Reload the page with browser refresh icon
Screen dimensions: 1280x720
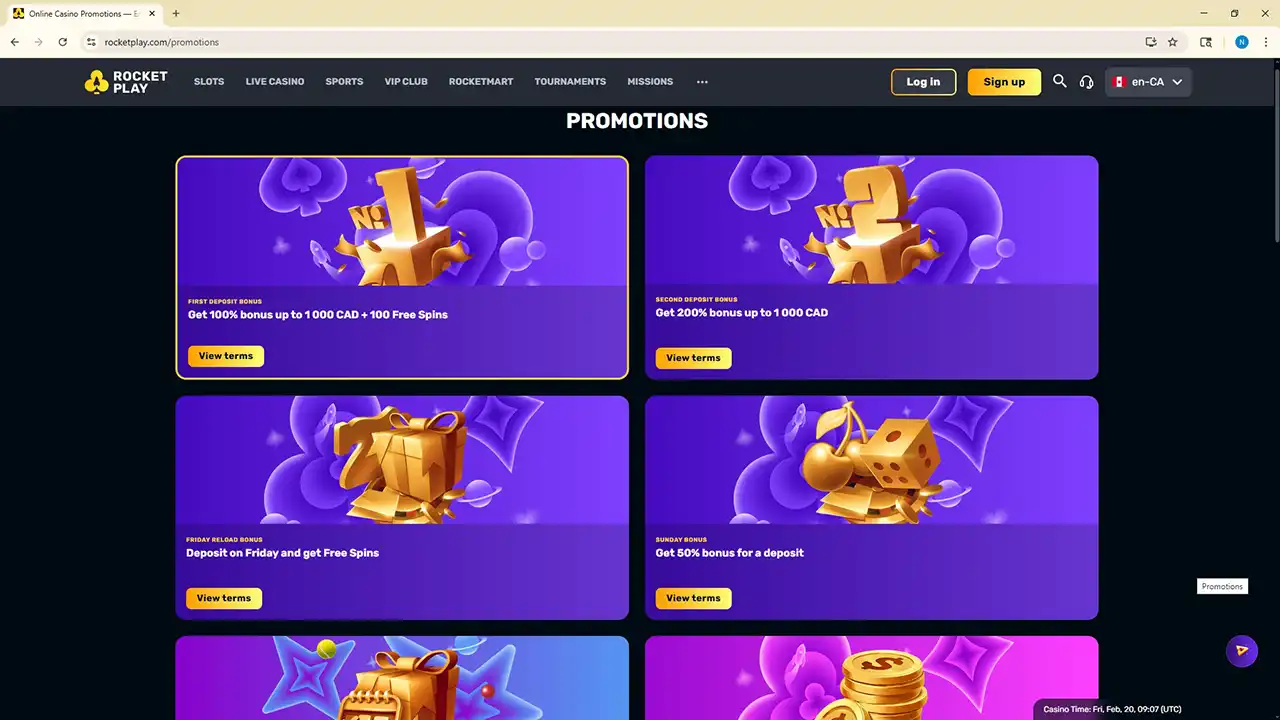[63, 42]
